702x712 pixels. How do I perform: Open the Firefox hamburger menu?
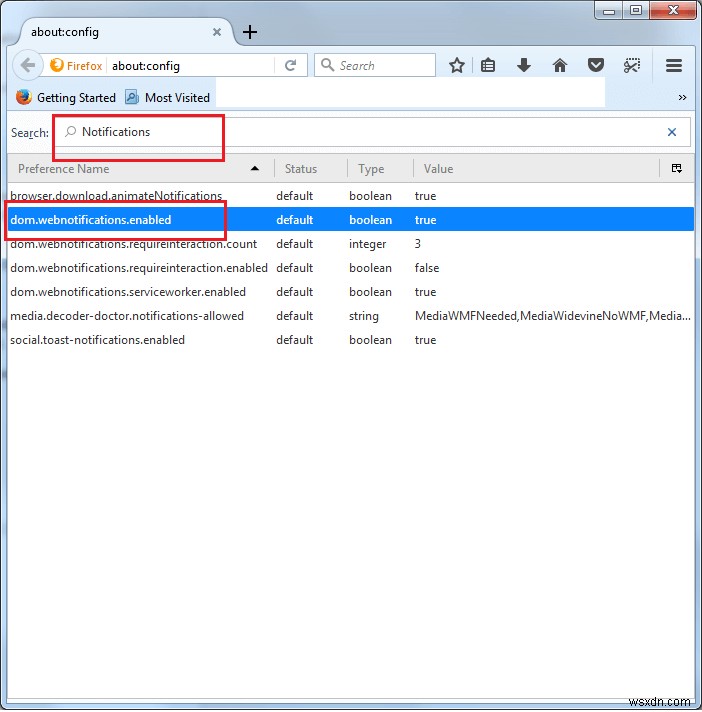point(674,65)
